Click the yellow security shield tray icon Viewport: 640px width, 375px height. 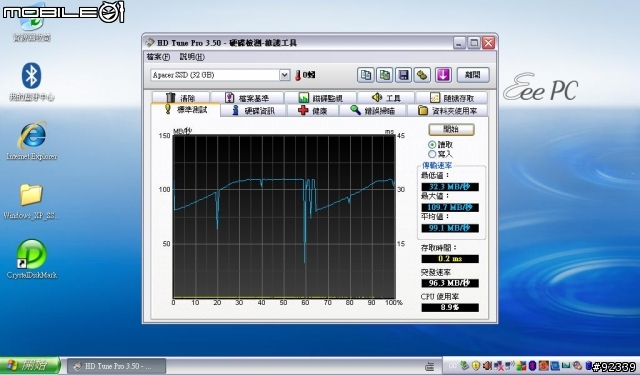coord(476,365)
